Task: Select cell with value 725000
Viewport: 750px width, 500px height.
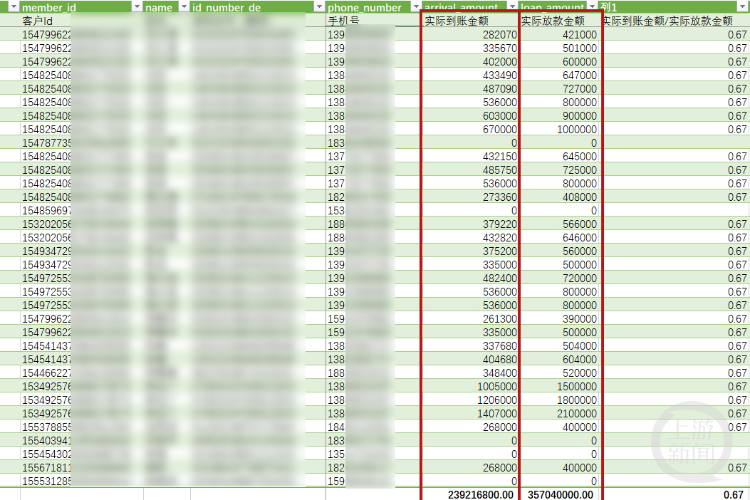Action: pos(559,170)
